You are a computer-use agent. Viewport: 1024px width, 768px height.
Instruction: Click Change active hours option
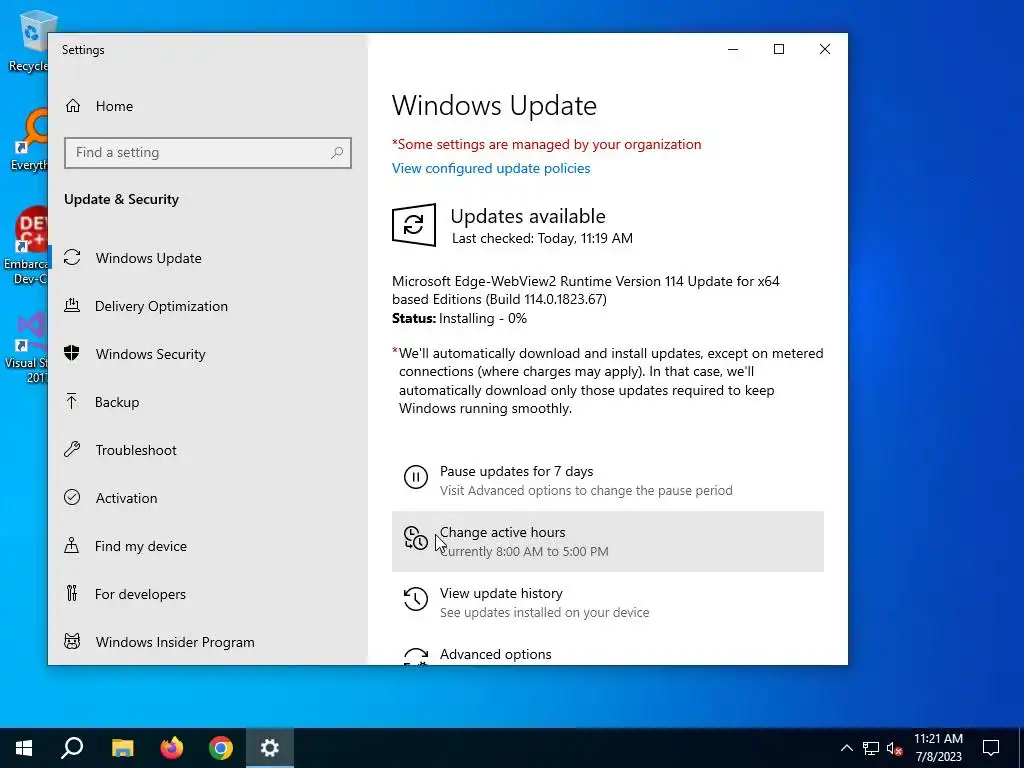607,541
